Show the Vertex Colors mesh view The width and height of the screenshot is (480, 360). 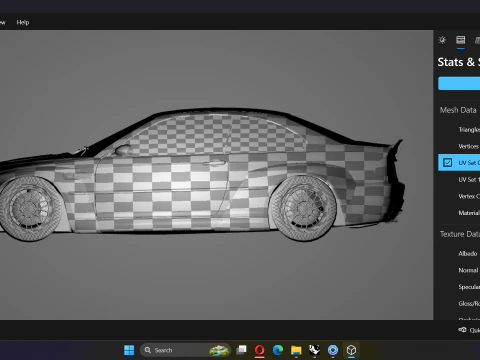[x=459, y=196]
